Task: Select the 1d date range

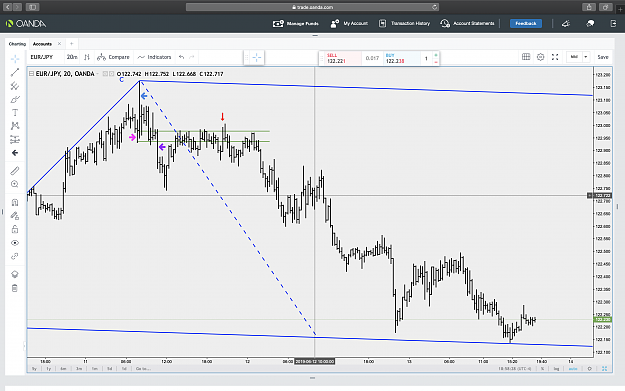Action: click(x=124, y=369)
